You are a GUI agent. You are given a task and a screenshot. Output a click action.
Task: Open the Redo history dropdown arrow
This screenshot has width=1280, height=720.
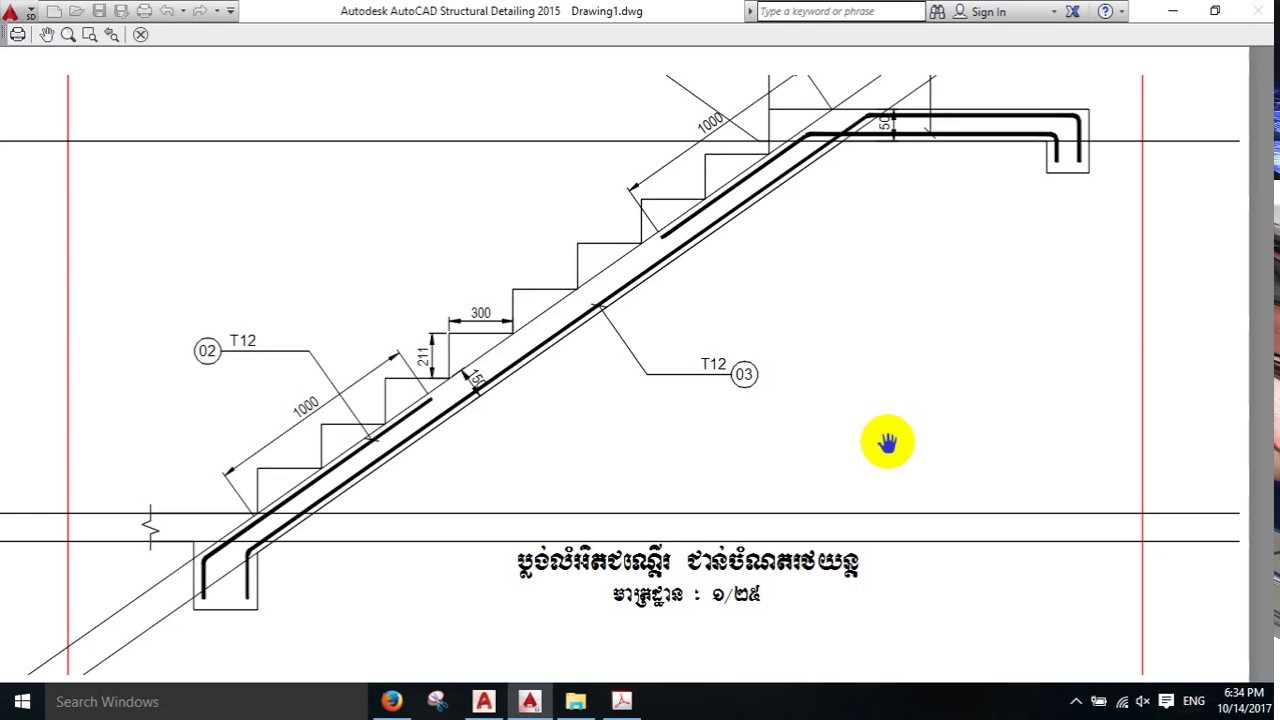tap(216, 11)
